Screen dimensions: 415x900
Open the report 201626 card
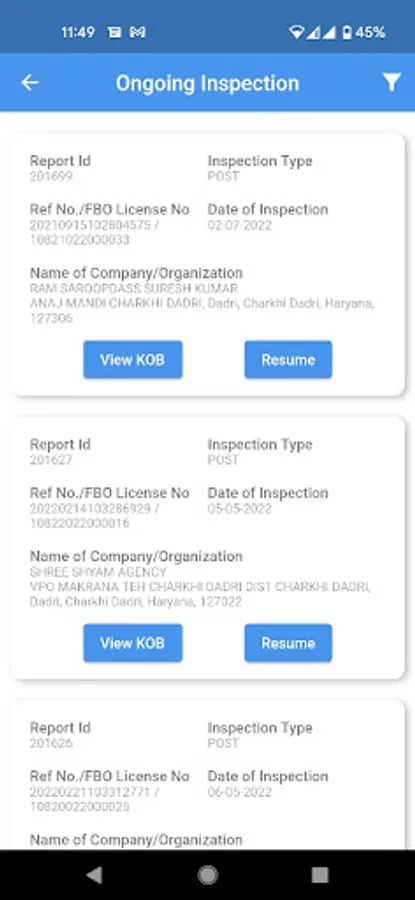208,775
